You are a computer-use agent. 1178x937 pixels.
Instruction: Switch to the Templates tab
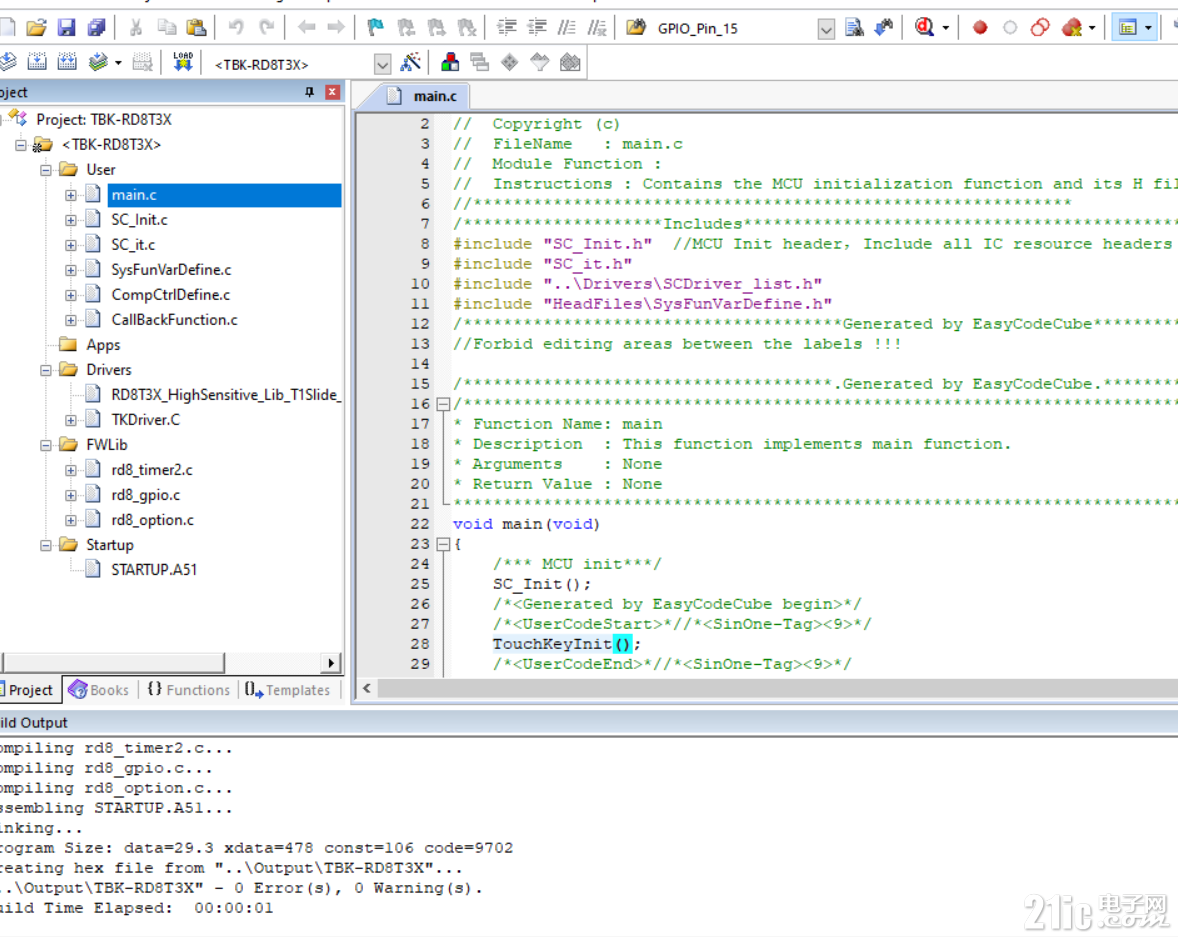[x=287, y=690]
